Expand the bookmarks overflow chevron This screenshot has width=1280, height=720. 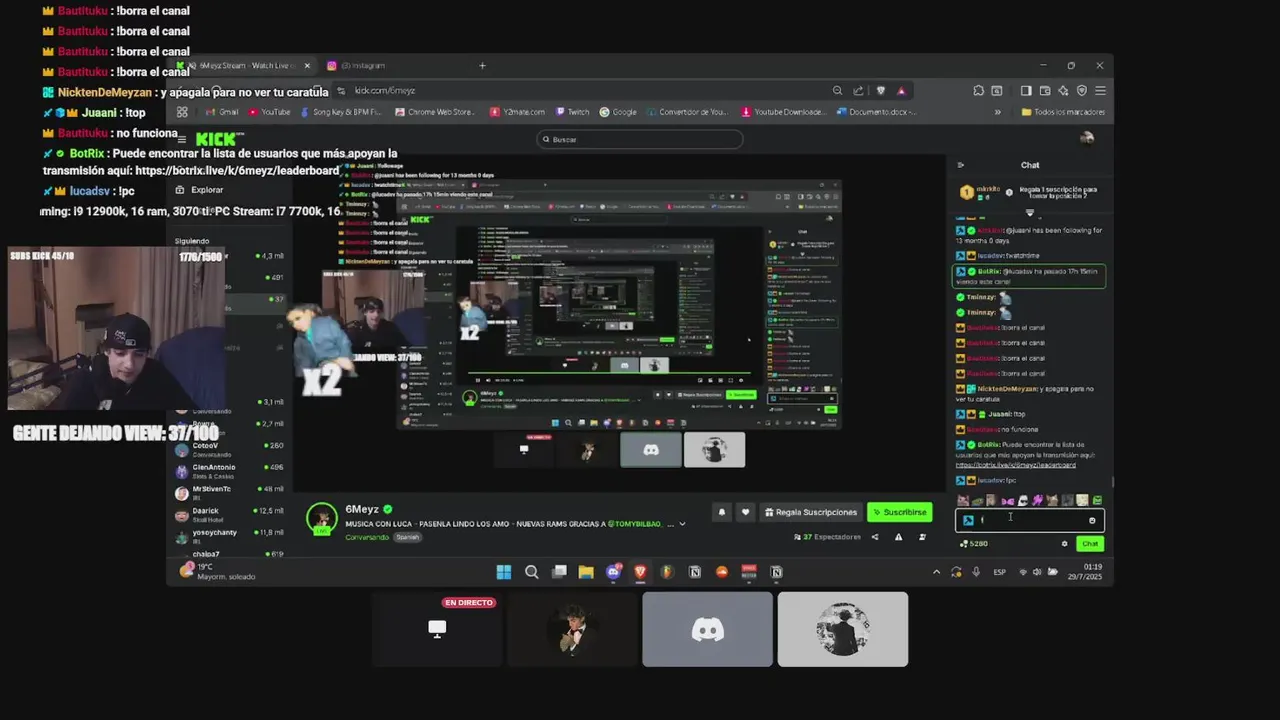(x=997, y=112)
